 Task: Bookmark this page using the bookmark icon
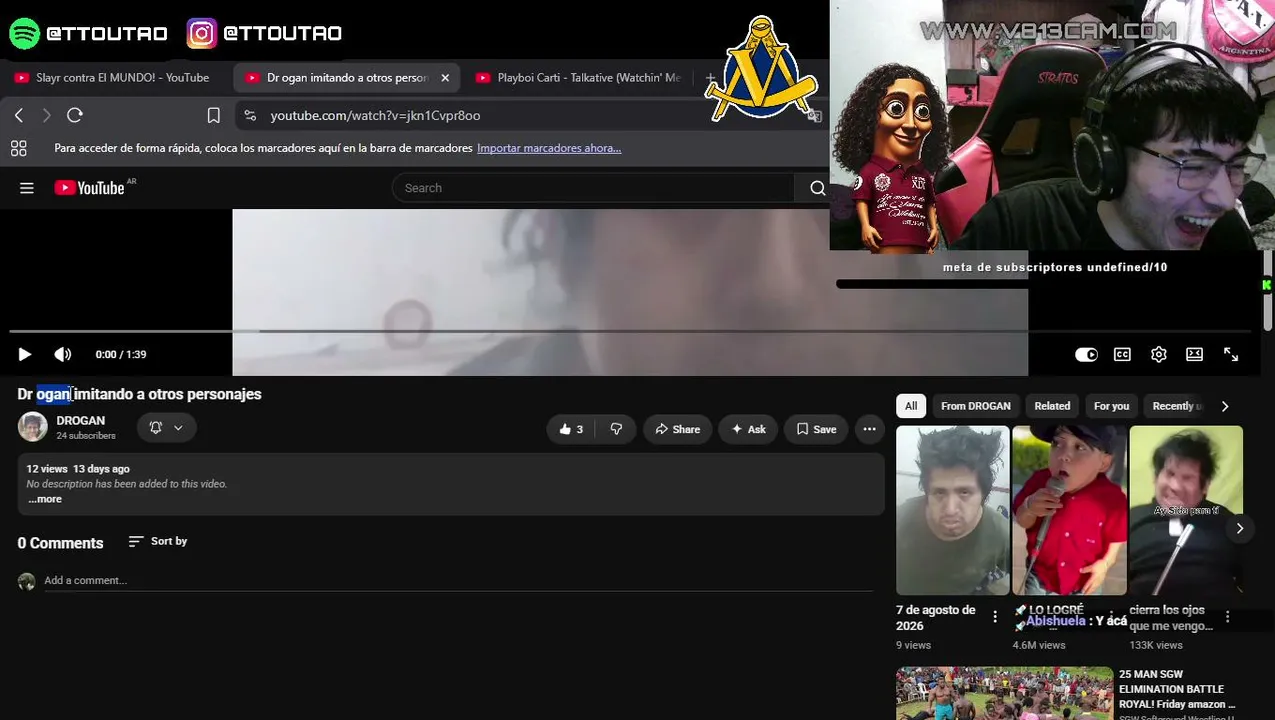click(213, 115)
